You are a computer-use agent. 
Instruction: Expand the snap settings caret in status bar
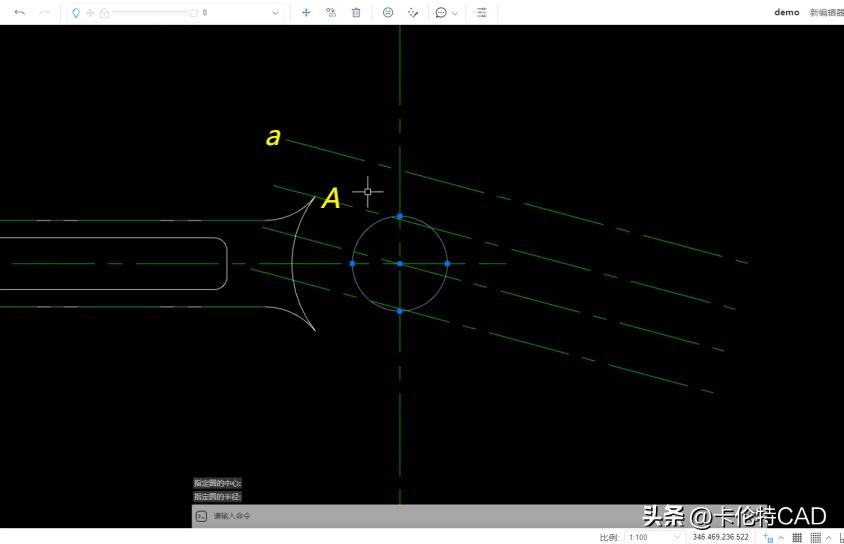pos(780,537)
